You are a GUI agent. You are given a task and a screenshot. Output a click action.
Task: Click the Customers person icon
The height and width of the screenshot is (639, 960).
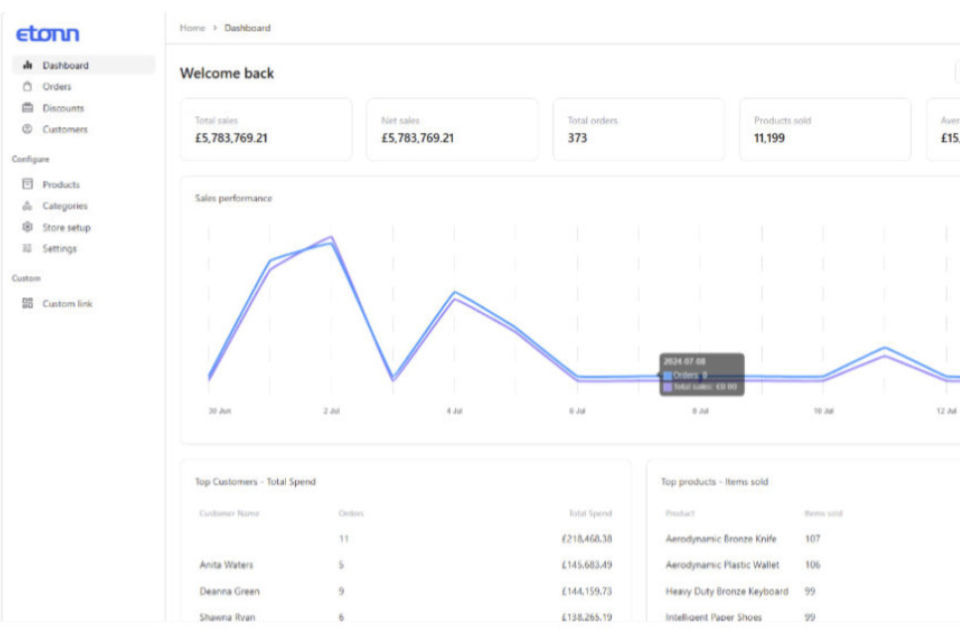tap(28, 129)
